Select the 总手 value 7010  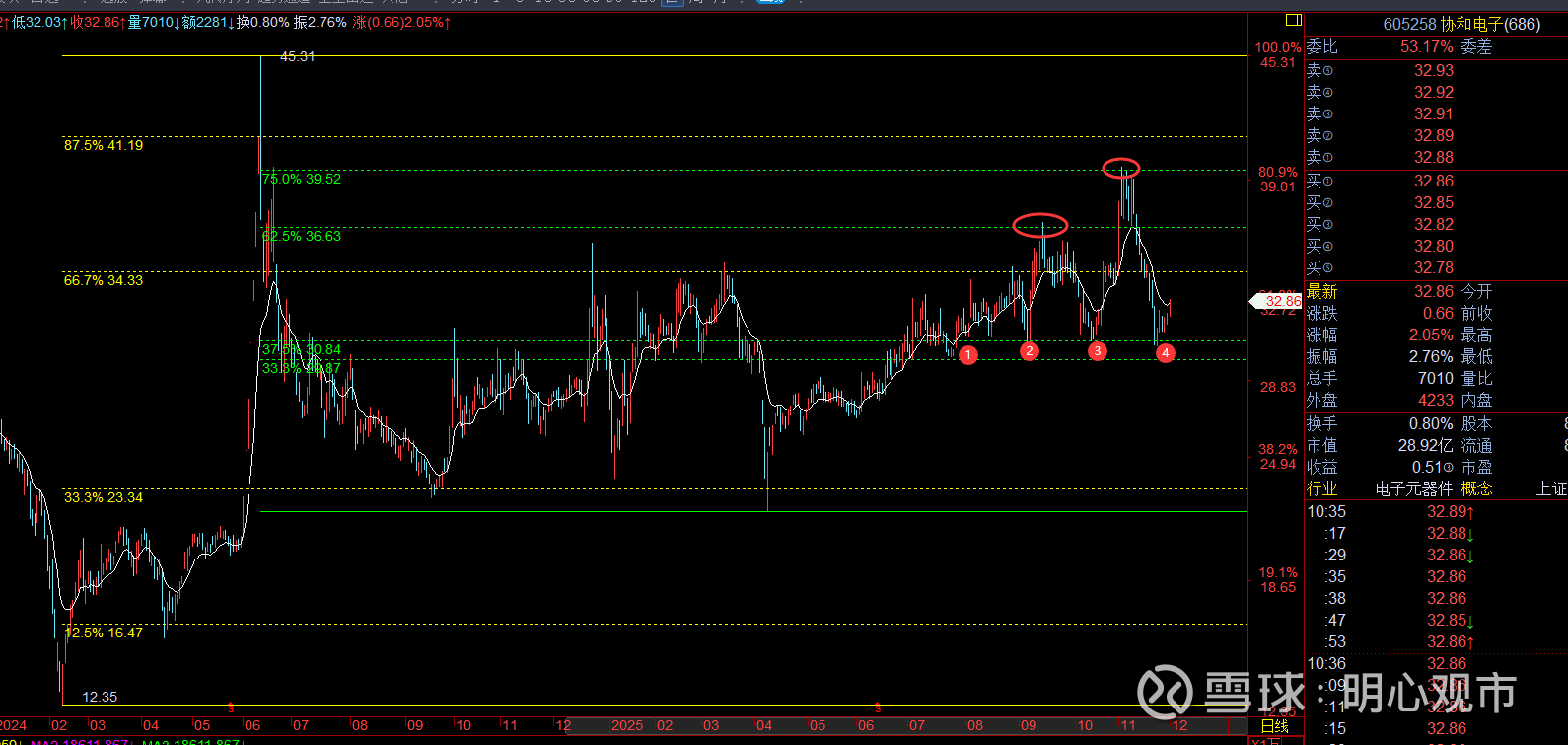point(1436,379)
